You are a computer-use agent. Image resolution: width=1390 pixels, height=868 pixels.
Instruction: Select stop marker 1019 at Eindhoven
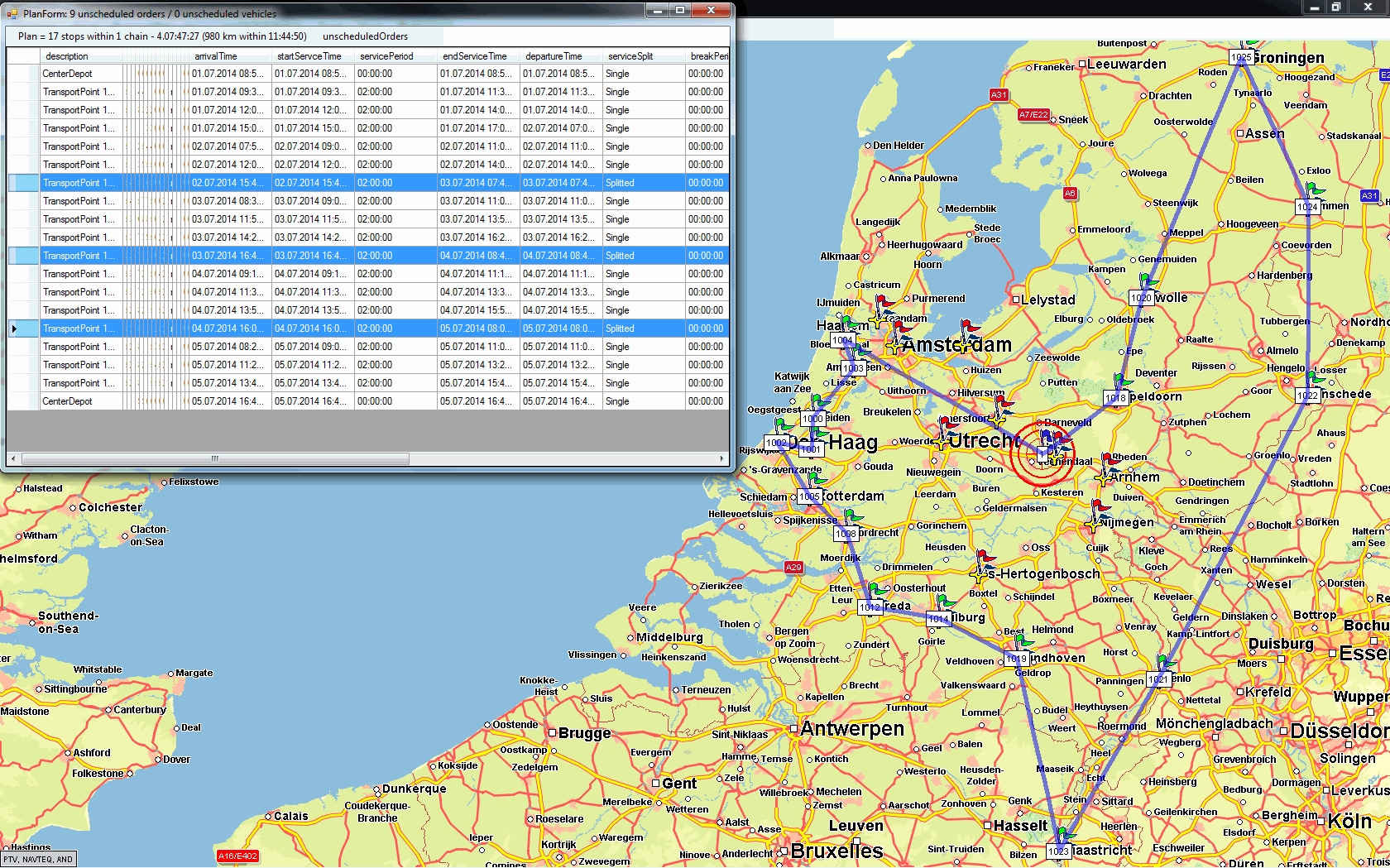coord(1016,659)
